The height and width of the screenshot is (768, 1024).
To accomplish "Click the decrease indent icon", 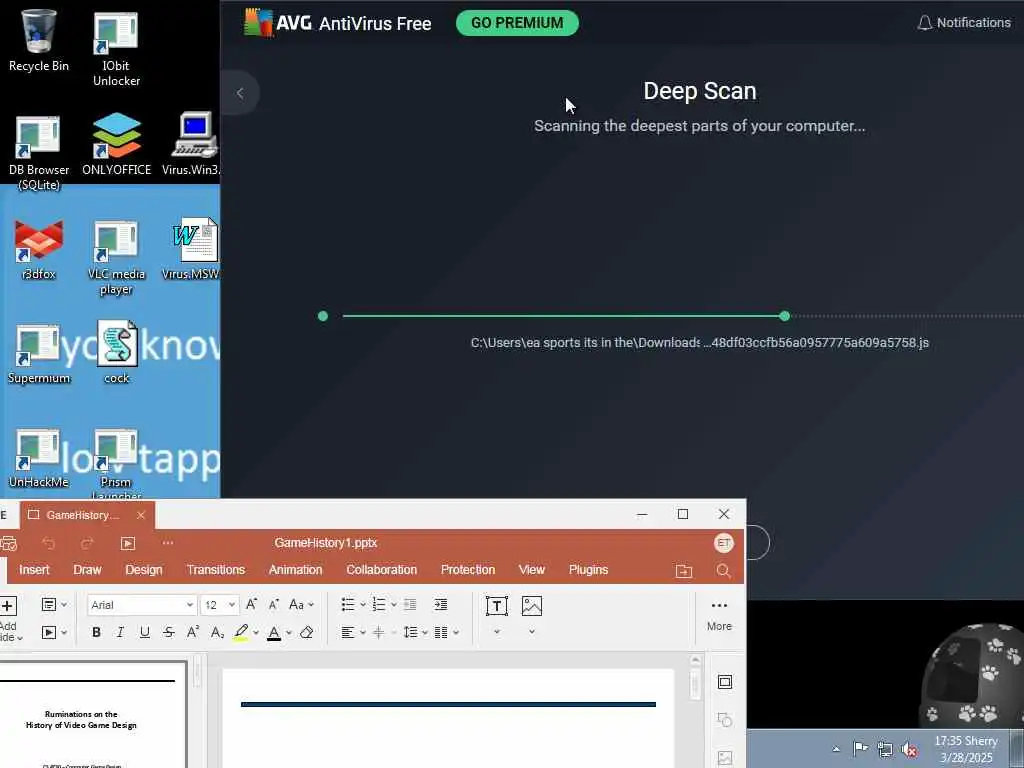I will 409,605.
